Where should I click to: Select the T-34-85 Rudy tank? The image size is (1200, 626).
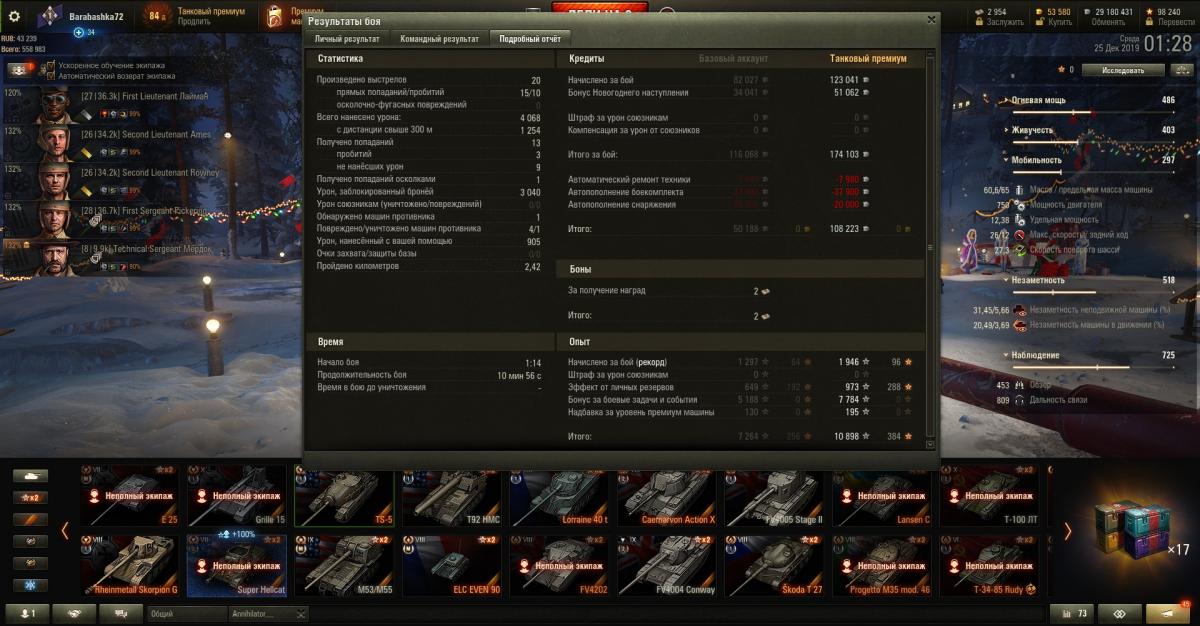(x=992, y=565)
